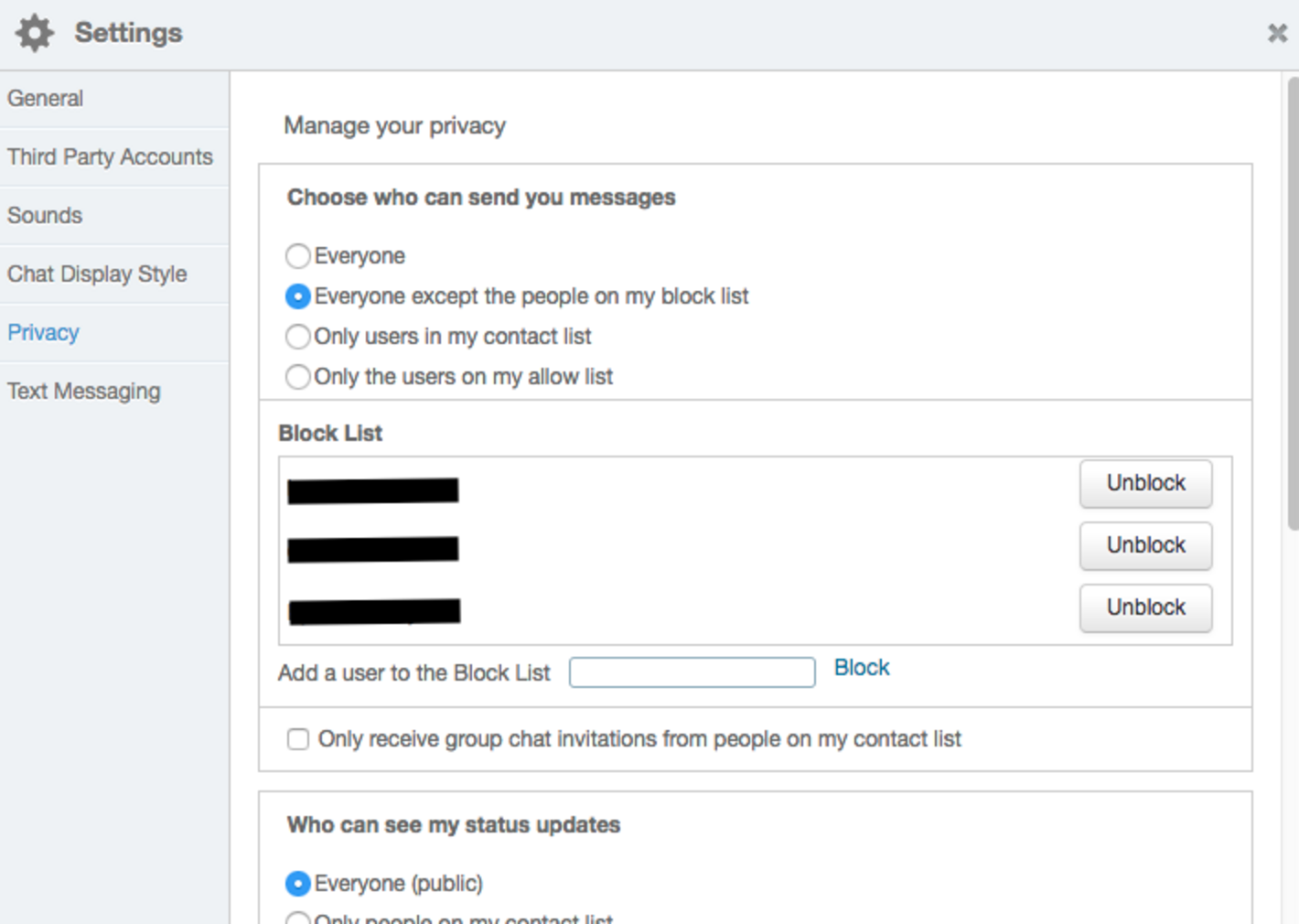Close the Settings window
Screen dimensions: 1299x924
1277,33
